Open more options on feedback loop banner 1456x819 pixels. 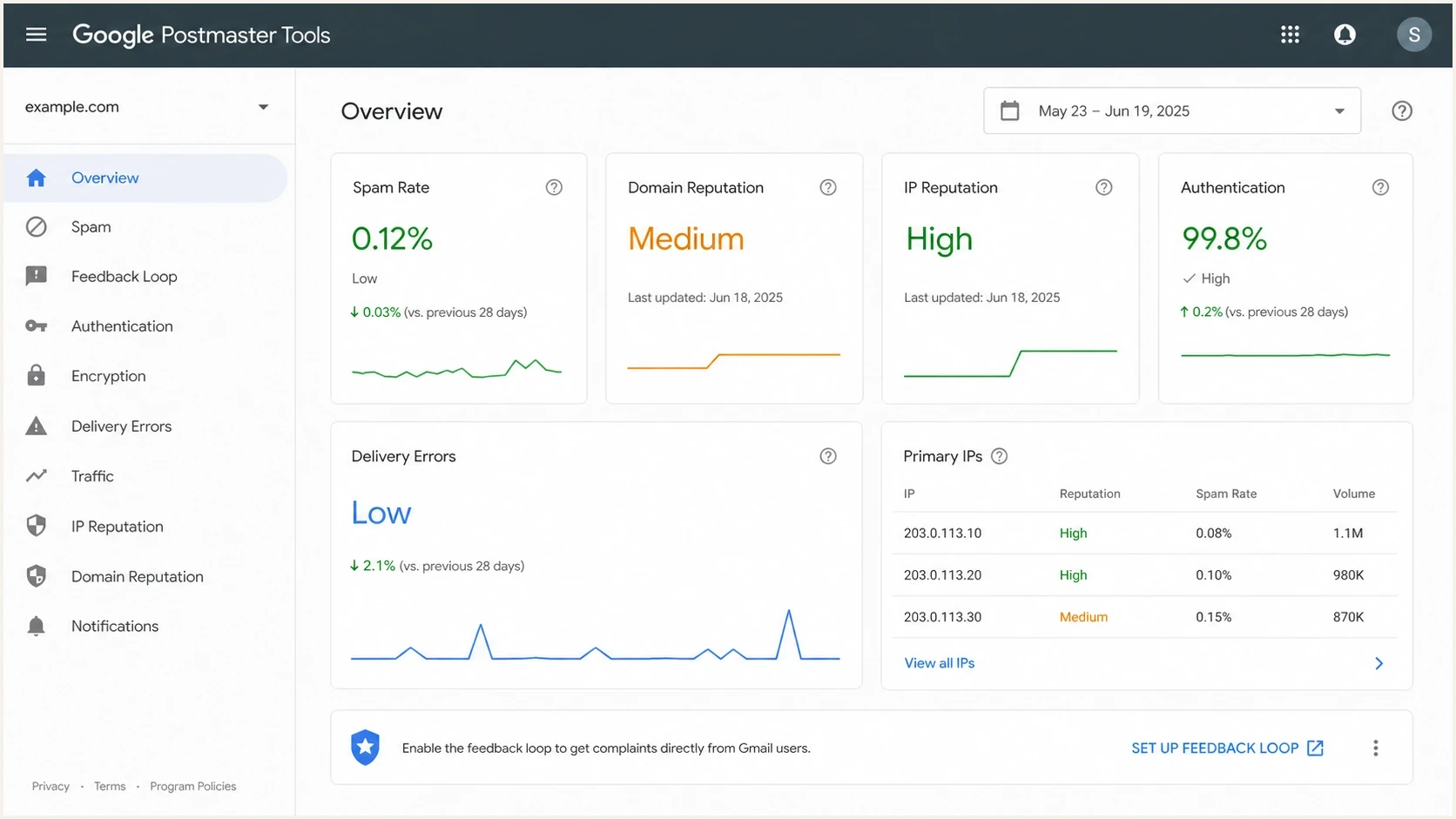tap(1375, 749)
